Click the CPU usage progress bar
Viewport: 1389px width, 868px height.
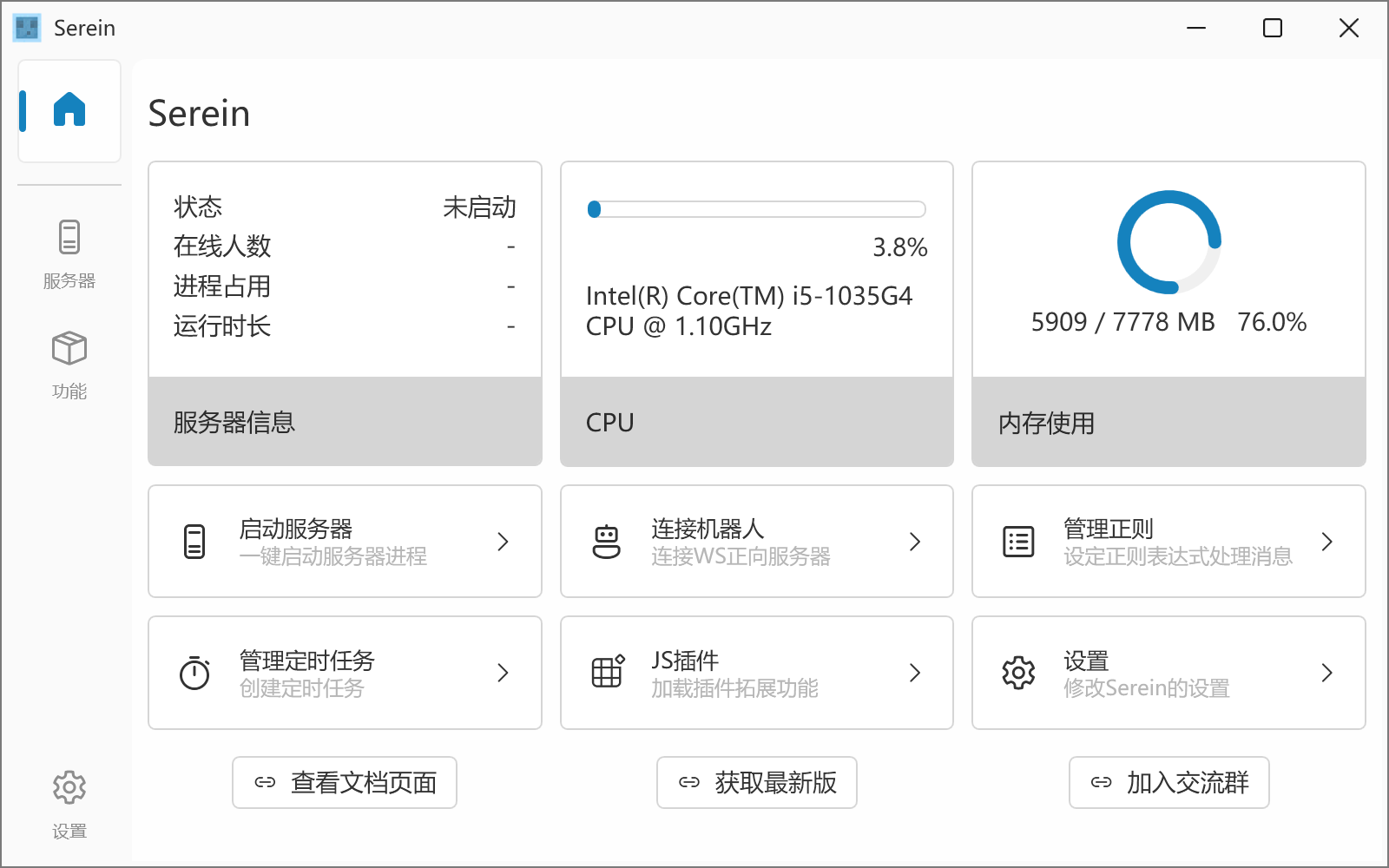[757, 209]
